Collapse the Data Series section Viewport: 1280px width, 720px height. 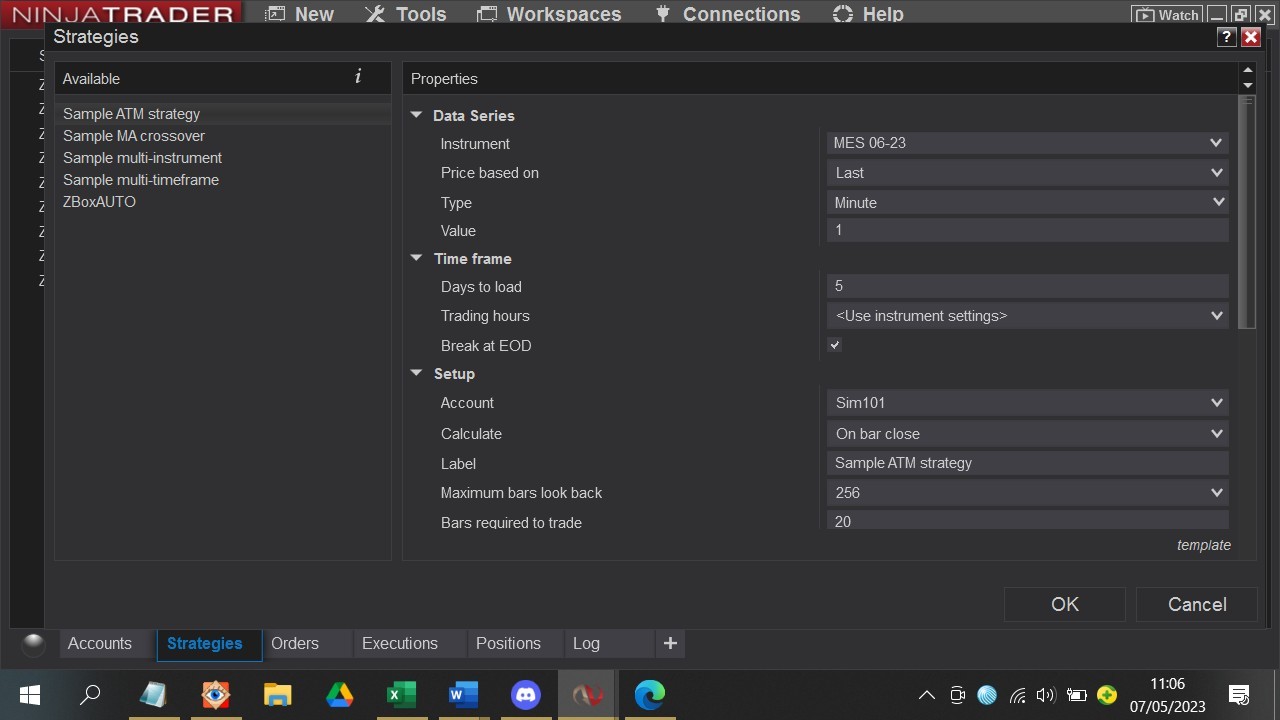click(x=417, y=115)
